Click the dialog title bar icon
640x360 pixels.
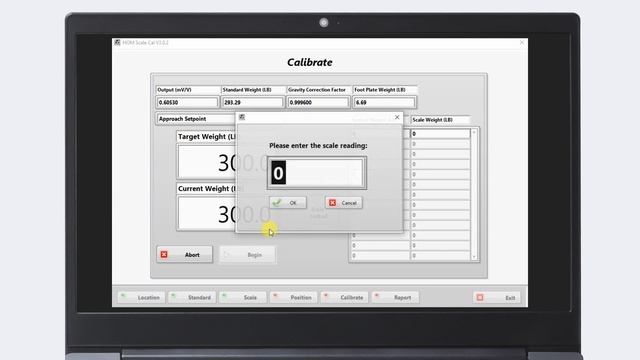242,117
